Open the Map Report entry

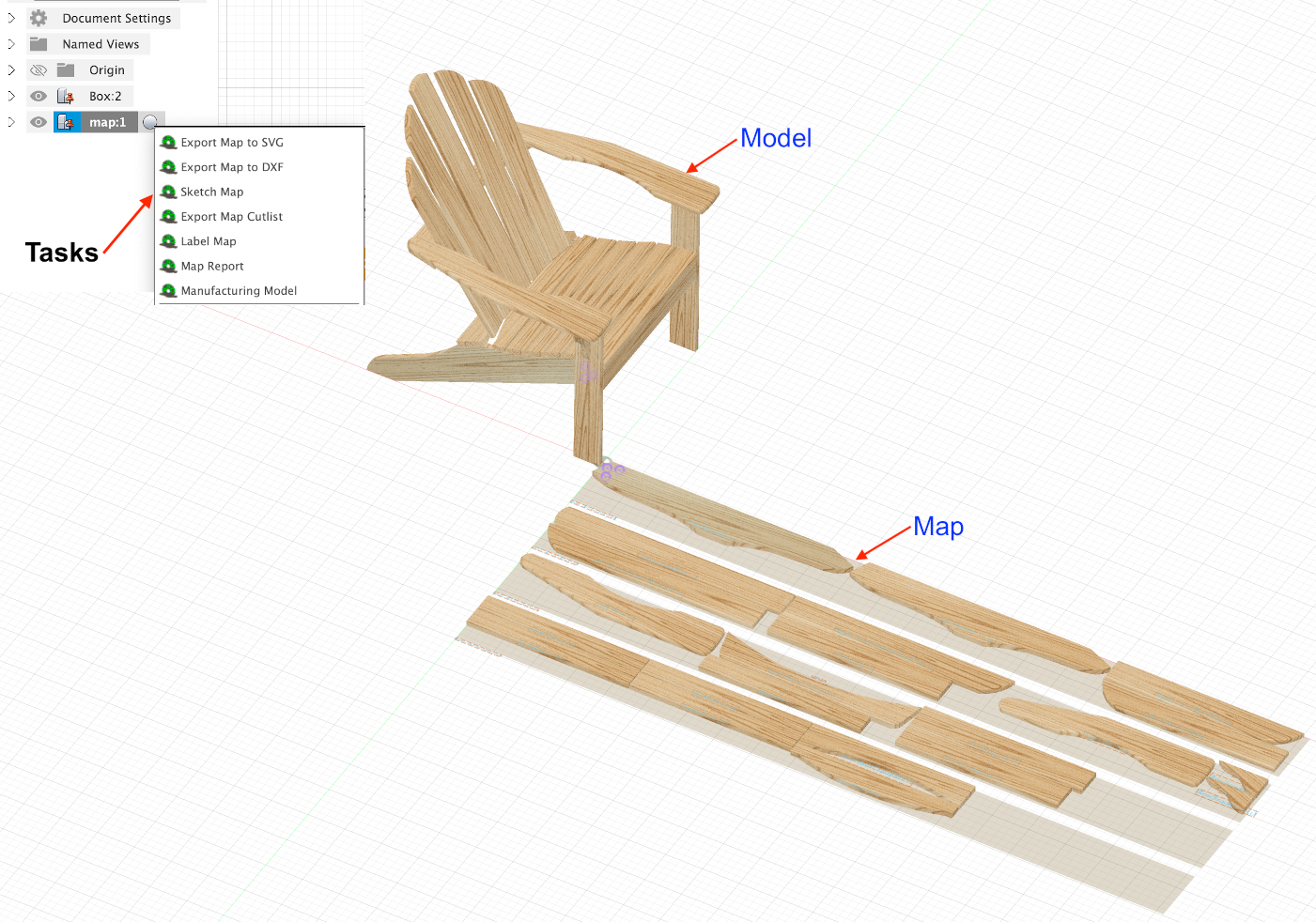click(211, 267)
